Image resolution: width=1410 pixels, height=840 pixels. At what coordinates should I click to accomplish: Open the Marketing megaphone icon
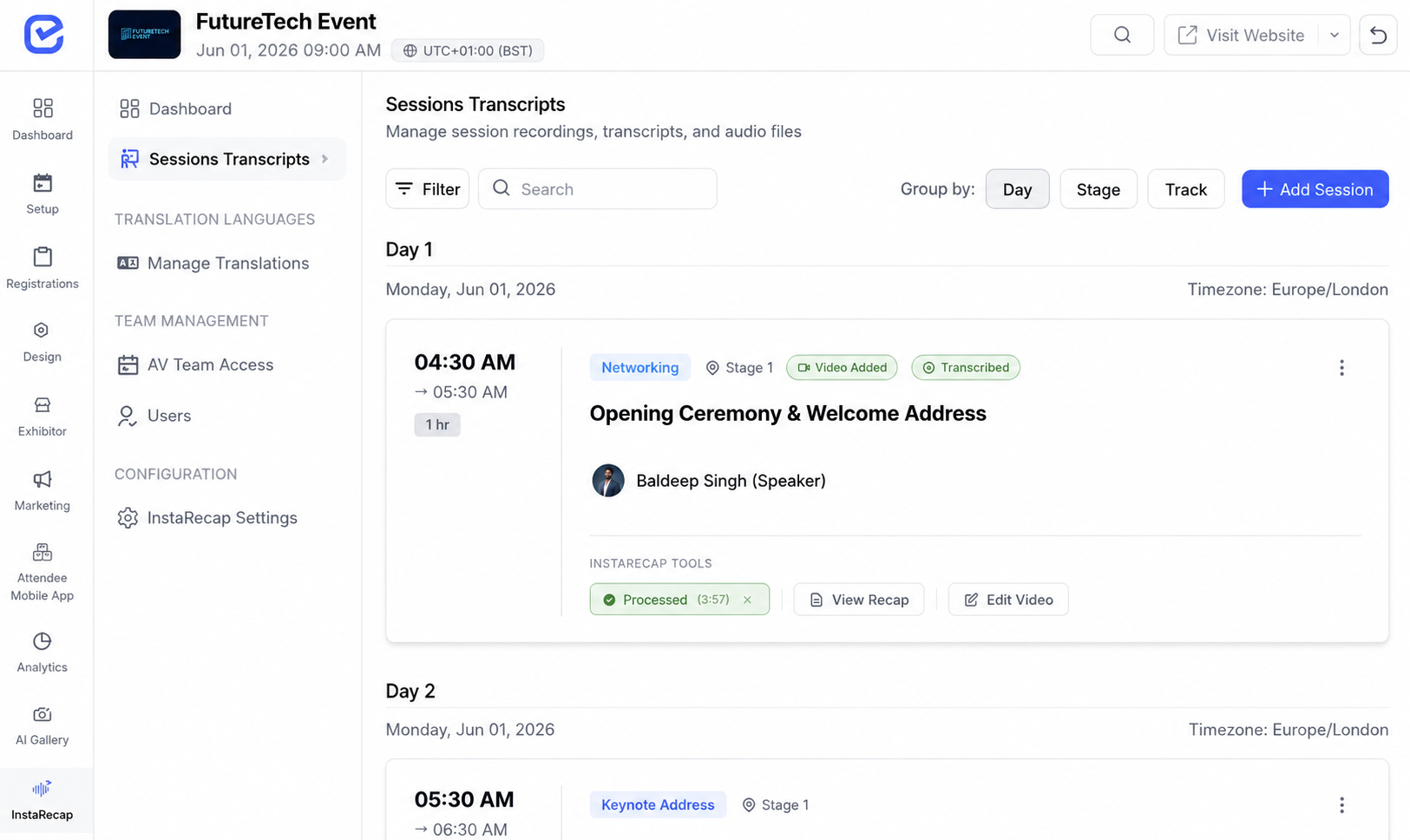coord(43,491)
